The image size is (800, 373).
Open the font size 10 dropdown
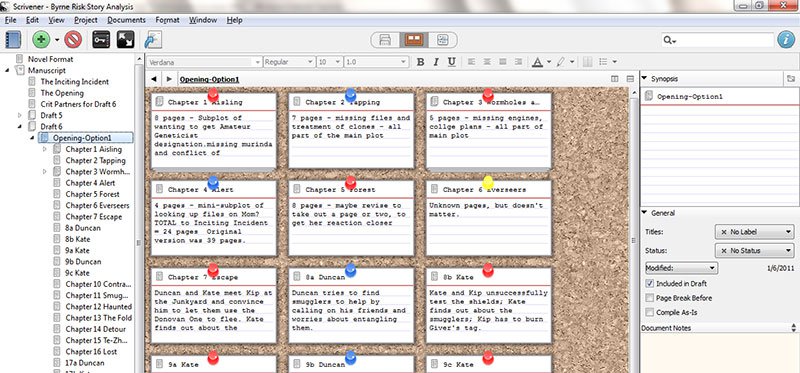(x=329, y=62)
